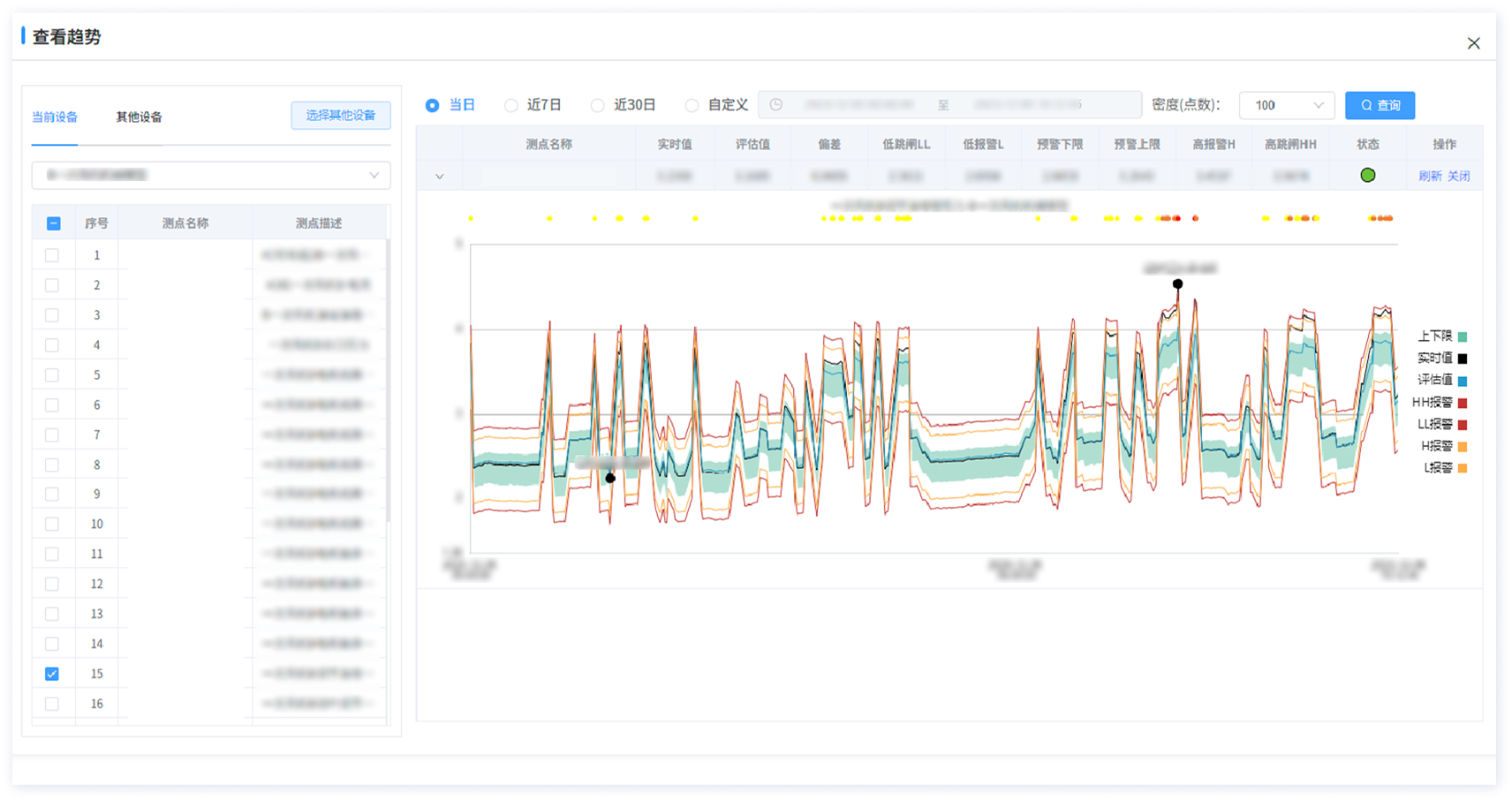Click the 测点描述 column header
1512x801 pixels.
tap(319, 223)
